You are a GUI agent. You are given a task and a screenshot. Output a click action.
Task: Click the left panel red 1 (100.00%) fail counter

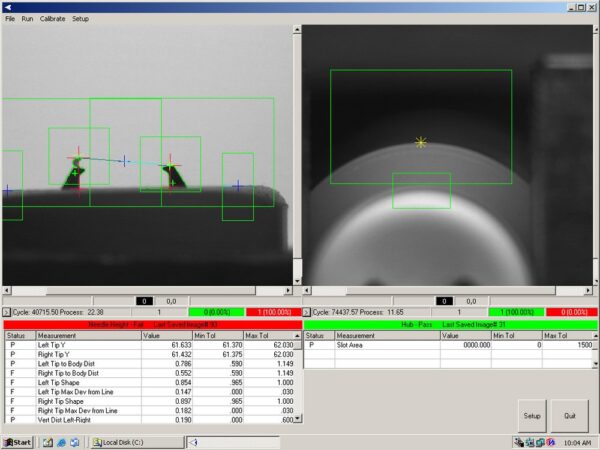pyautogui.click(x=274, y=312)
